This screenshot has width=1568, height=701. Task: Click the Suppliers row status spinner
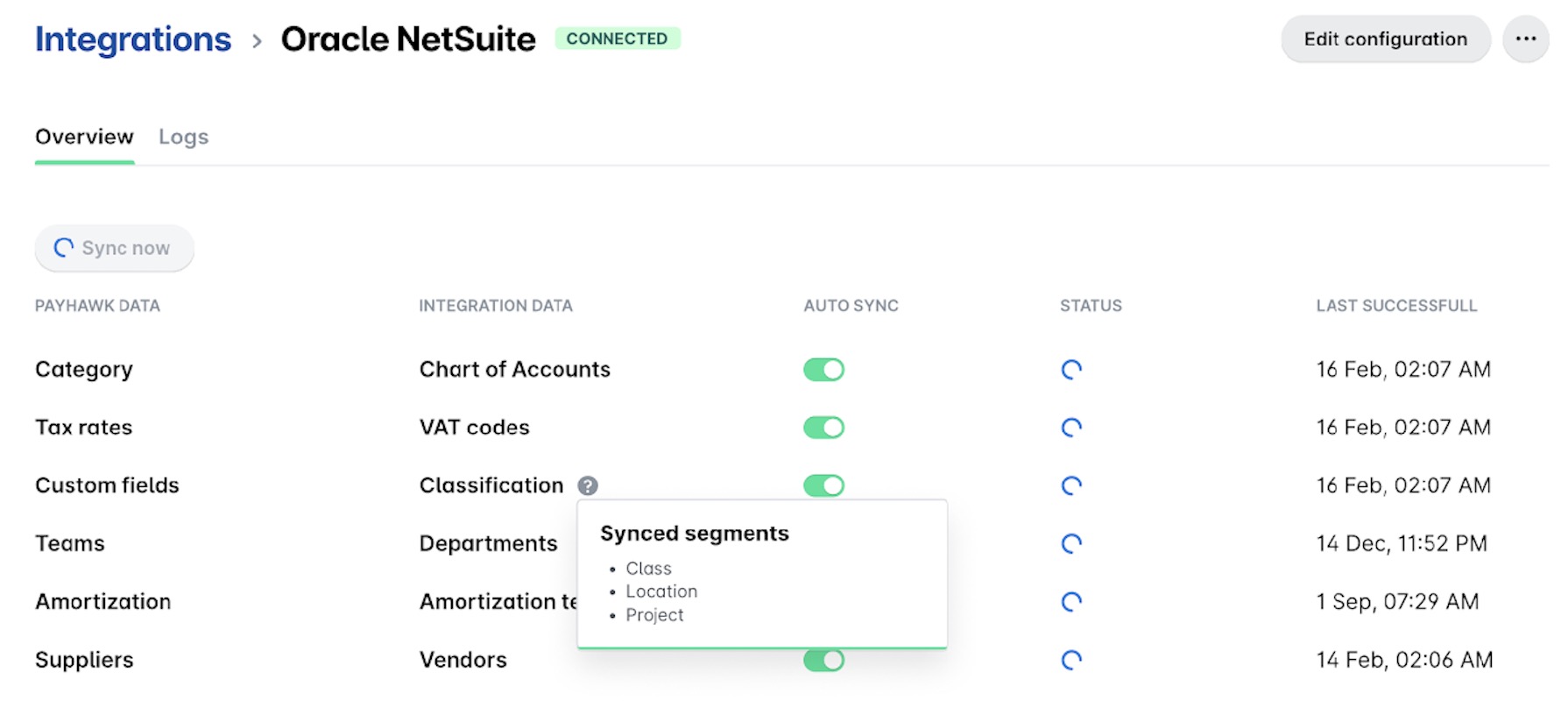(x=1071, y=660)
